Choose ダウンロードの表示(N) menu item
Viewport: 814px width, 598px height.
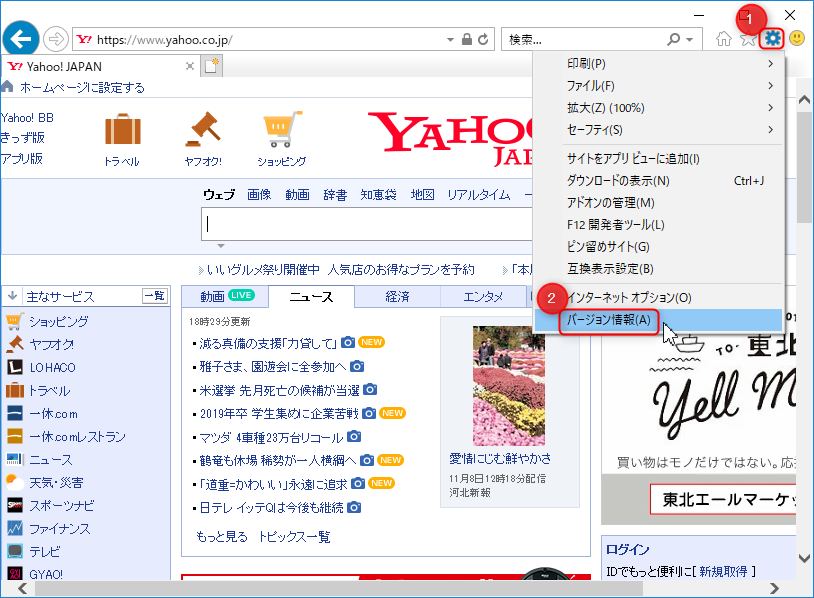click(x=658, y=181)
